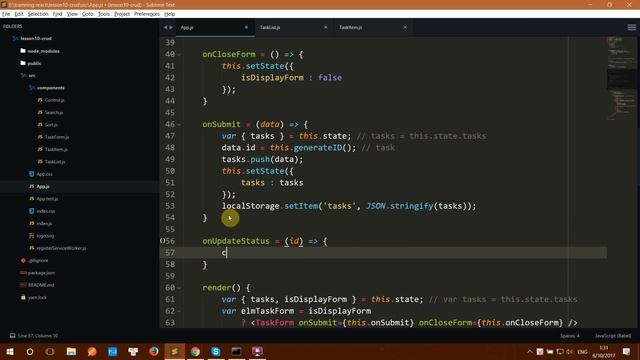Open the Find menu
The height and width of the screenshot is (360, 640).
click(58, 14)
